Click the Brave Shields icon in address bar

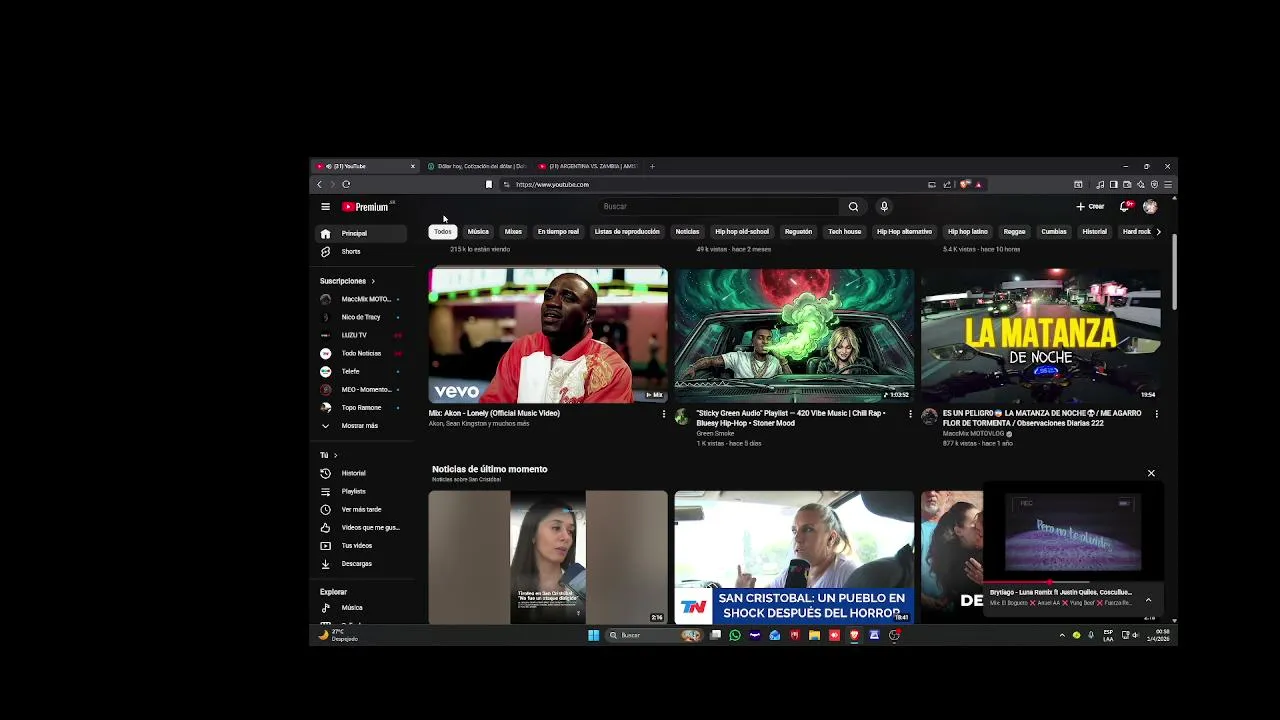[964, 184]
